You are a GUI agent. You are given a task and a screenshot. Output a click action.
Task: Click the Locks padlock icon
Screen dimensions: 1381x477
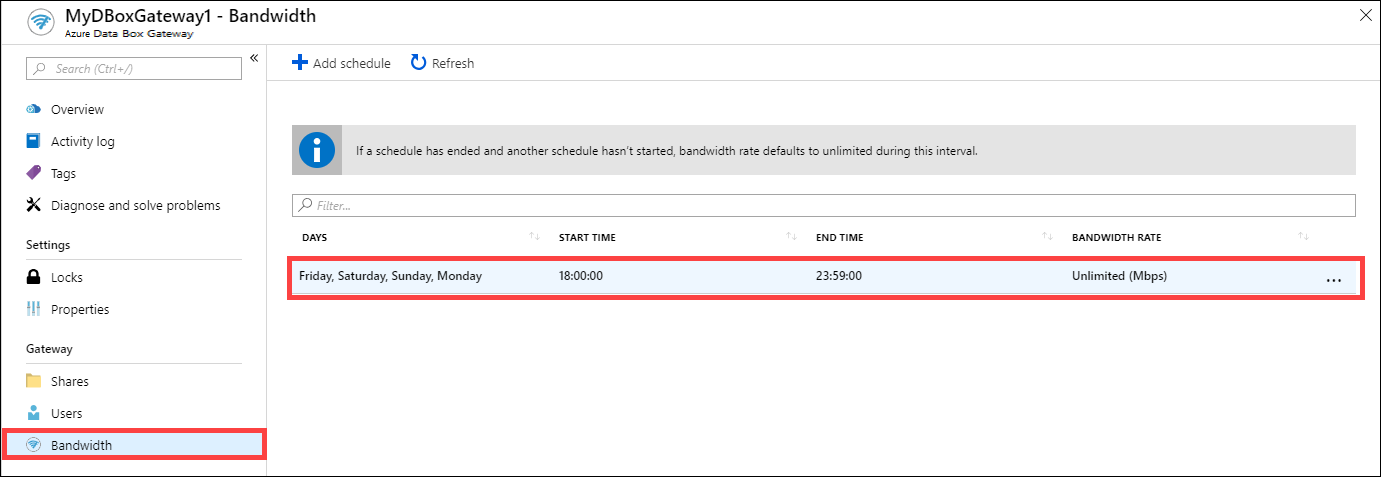33,277
